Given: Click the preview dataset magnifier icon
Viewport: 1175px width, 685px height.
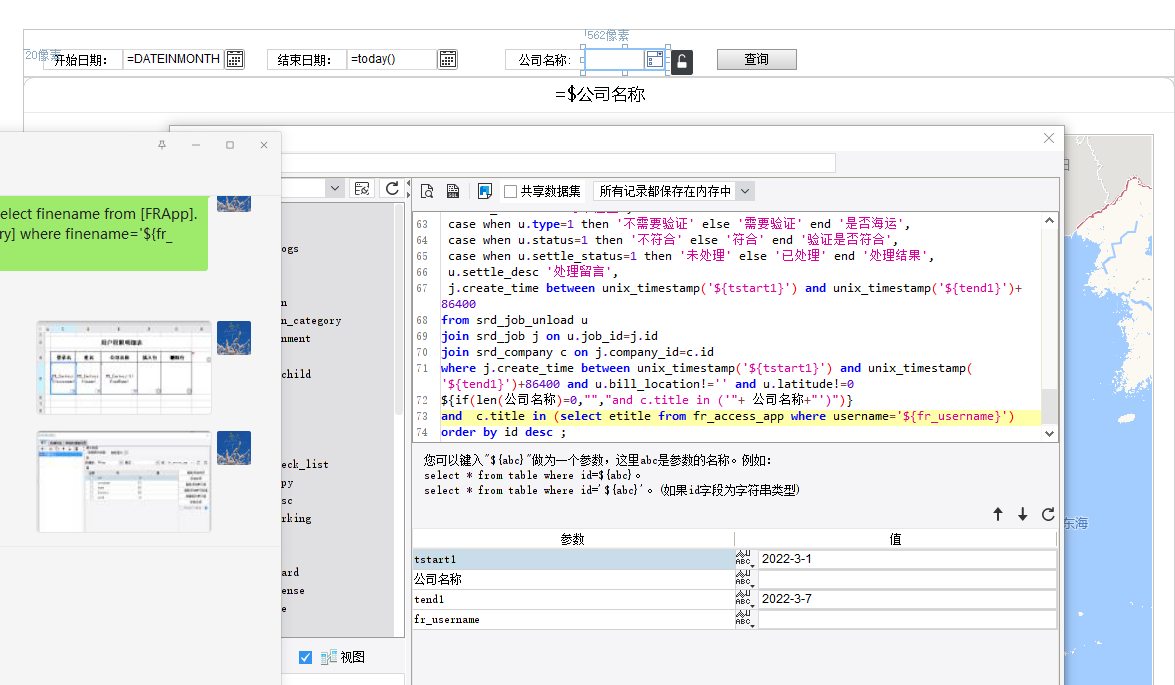Looking at the screenshot, I should [x=427, y=191].
